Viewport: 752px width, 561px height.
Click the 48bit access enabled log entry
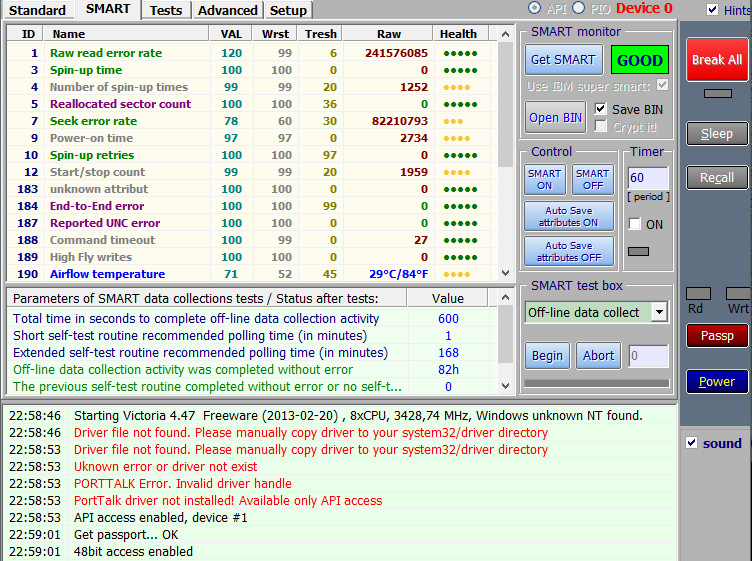click(133, 551)
